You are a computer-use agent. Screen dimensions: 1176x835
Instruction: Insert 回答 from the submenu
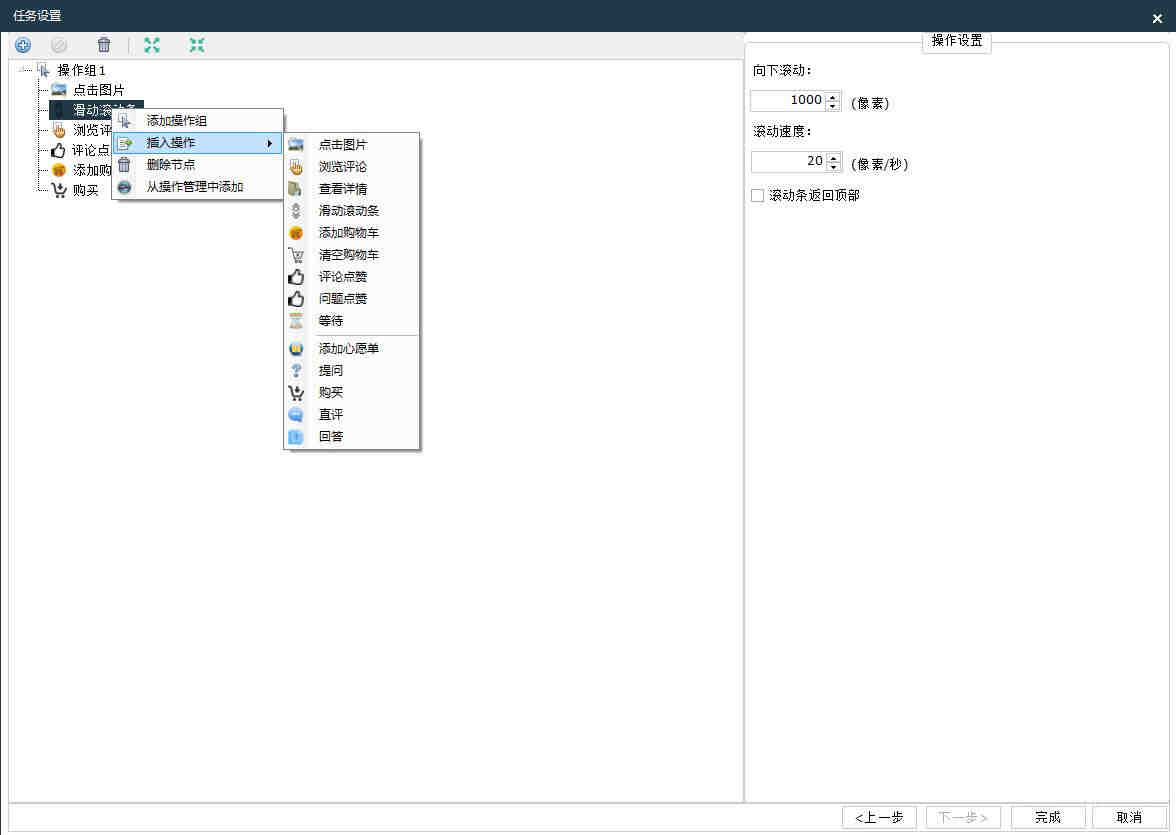[x=351, y=436]
